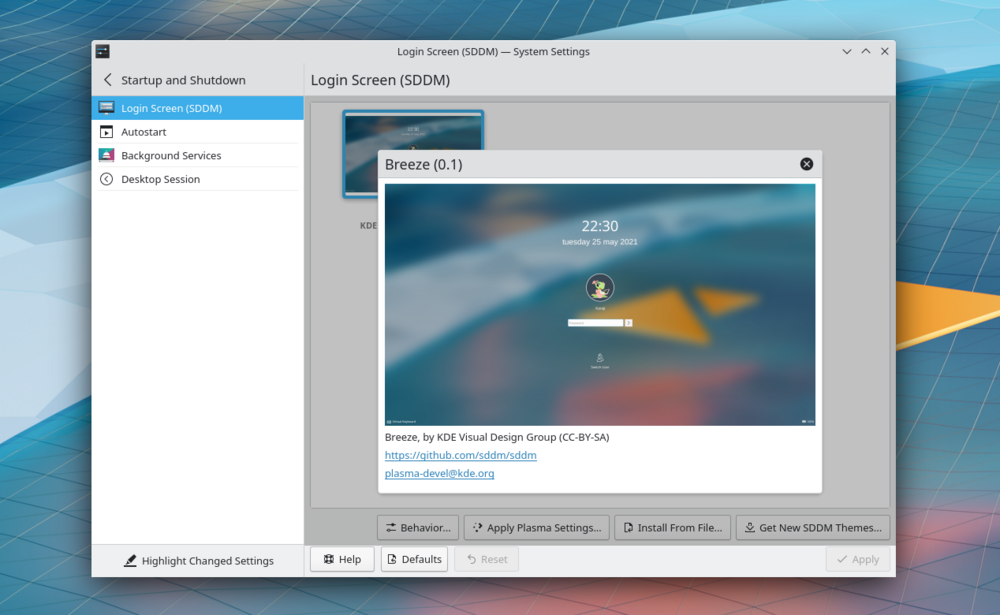Click the Apply button
The height and width of the screenshot is (615, 1000).
coord(857,559)
